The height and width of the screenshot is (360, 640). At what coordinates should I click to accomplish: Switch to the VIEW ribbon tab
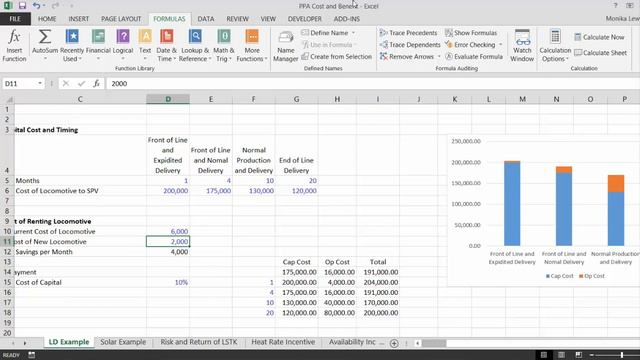268,19
